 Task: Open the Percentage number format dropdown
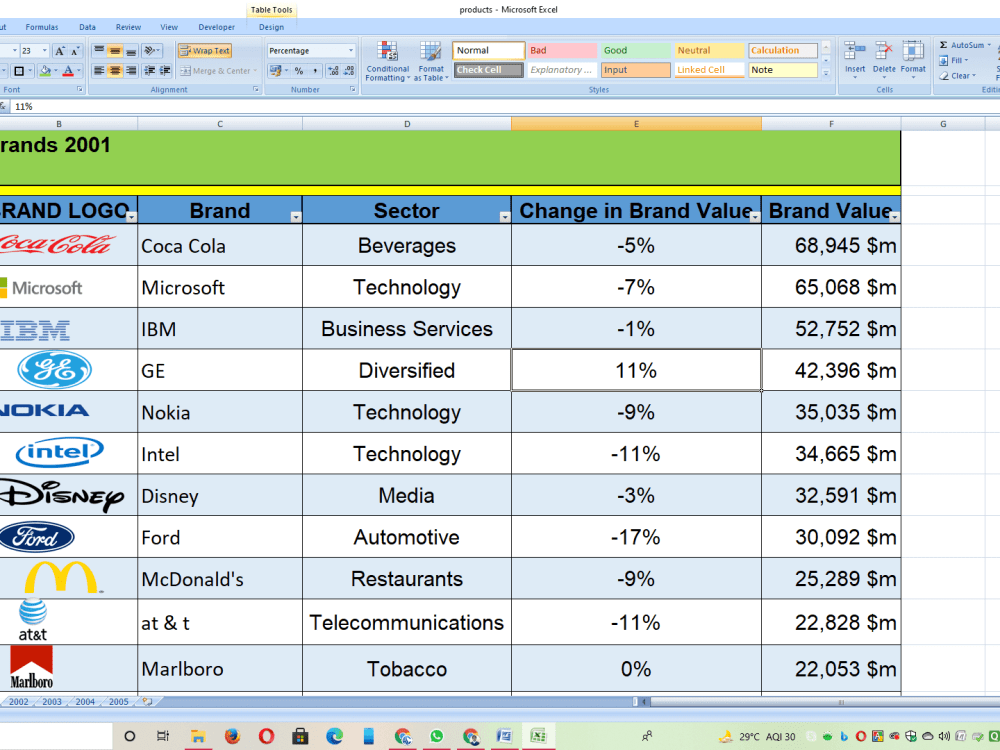click(x=350, y=50)
